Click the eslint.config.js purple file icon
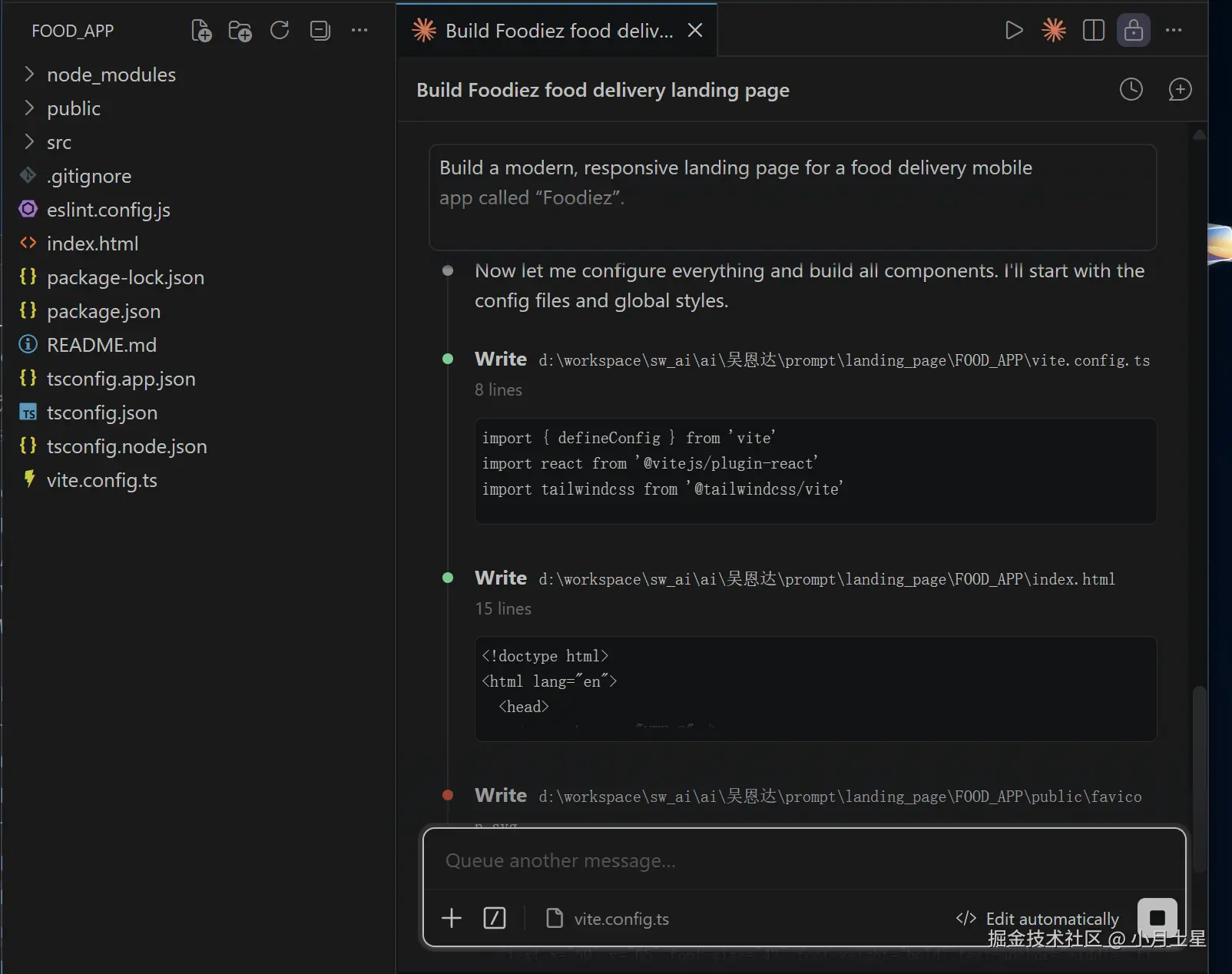The height and width of the screenshot is (974, 1232). tap(28, 209)
